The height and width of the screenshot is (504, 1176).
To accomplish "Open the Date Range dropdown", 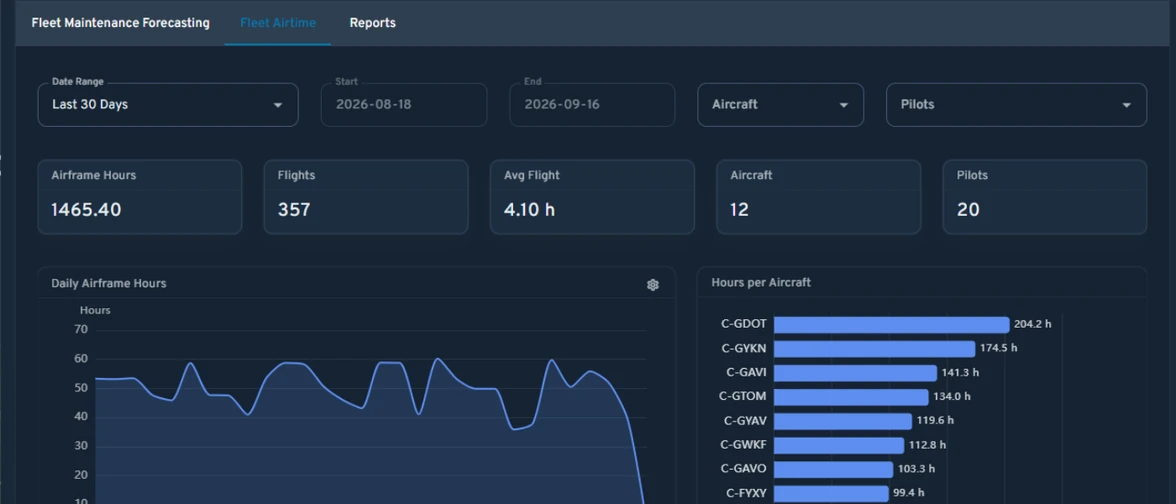I will point(168,104).
